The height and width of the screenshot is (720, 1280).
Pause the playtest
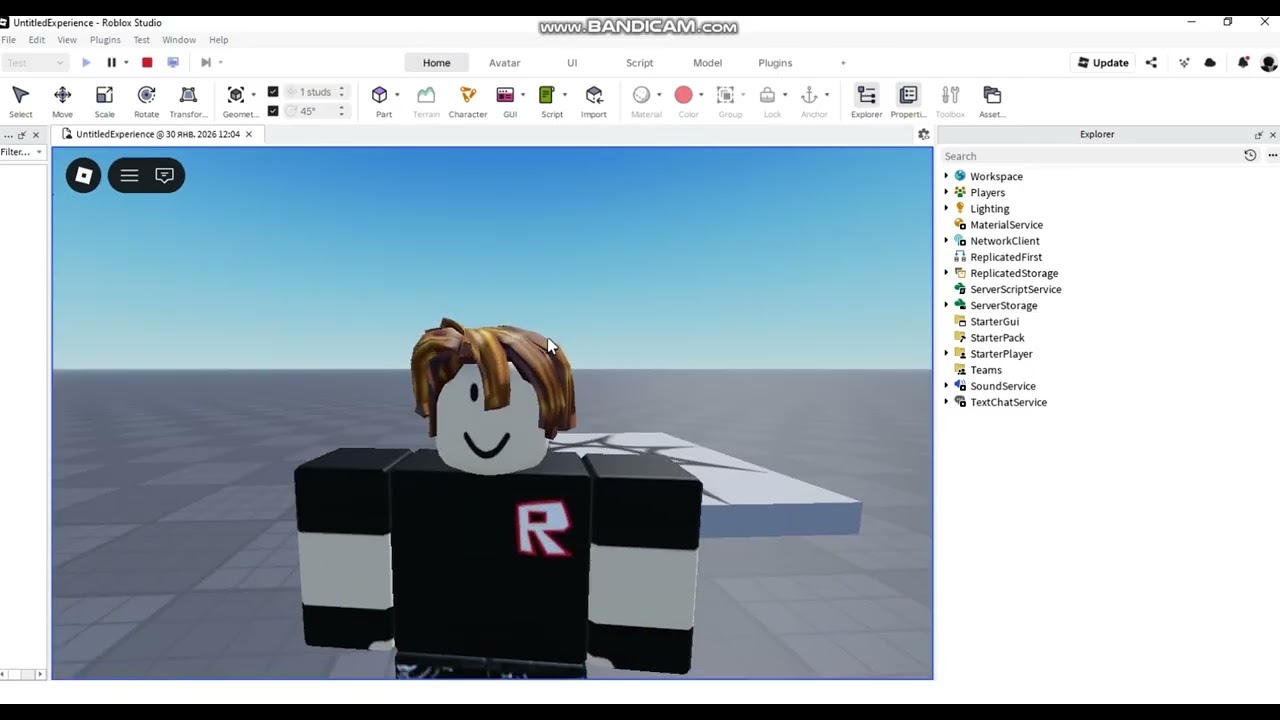tap(111, 62)
